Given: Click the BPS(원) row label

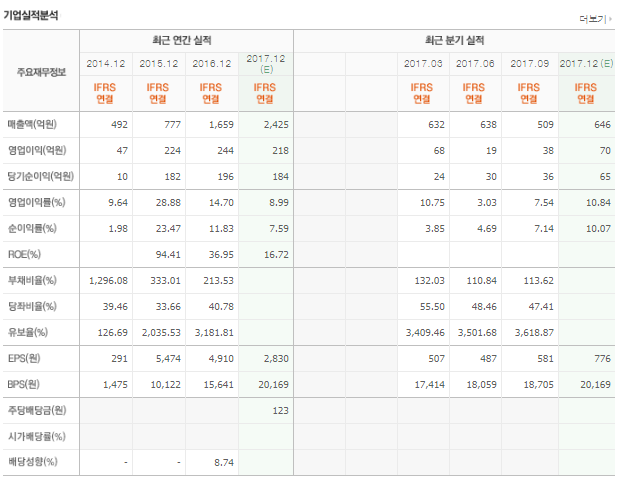Looking at the screenshot, I should 24,385.
